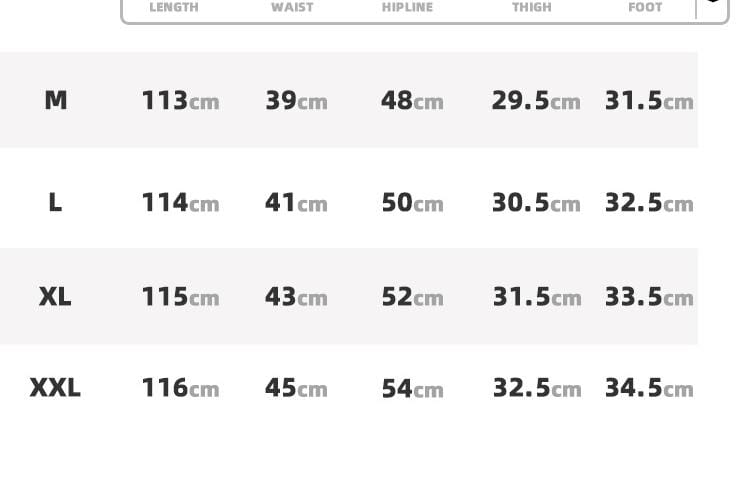Viewport: 750px width, 495px height.
Task: Click the partially visible icon beside FOOT
Action: (x=713, y=3)
